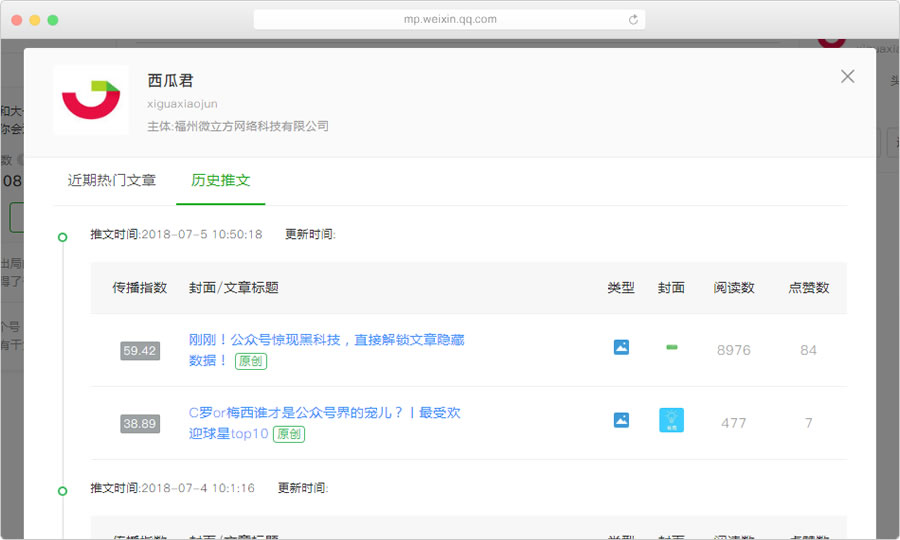Click the macOS green fullscreen window button

click(53, 20)
